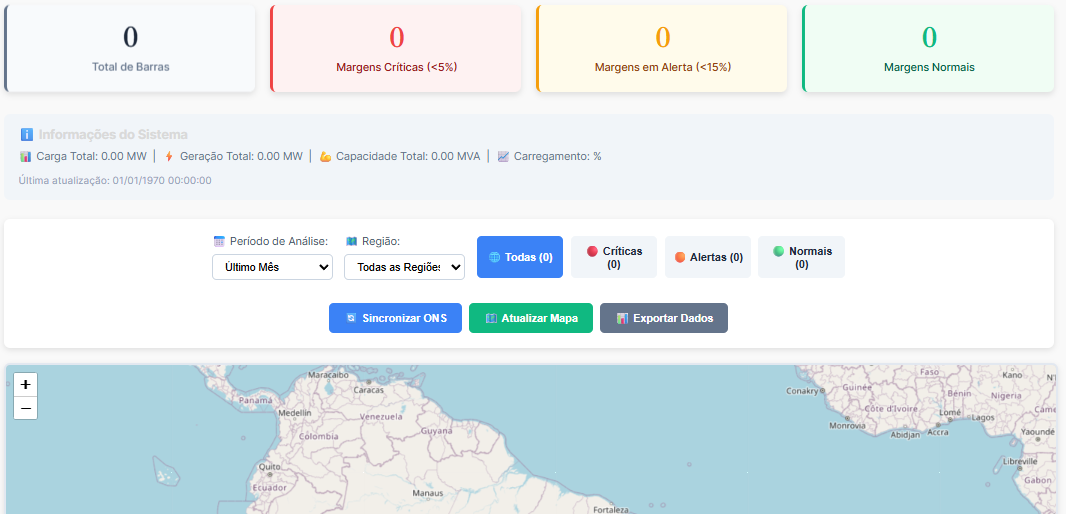Click the map icon beside Região label
The width and height of the screenshot is (1066, 514).
(351, 241)
